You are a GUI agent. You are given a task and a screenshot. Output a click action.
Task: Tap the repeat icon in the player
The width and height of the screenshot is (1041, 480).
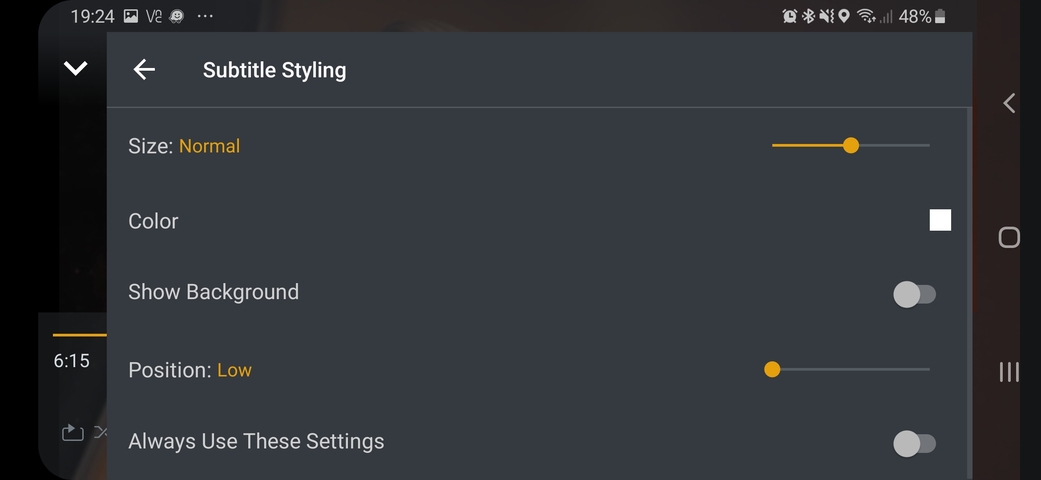click(72, 432)
